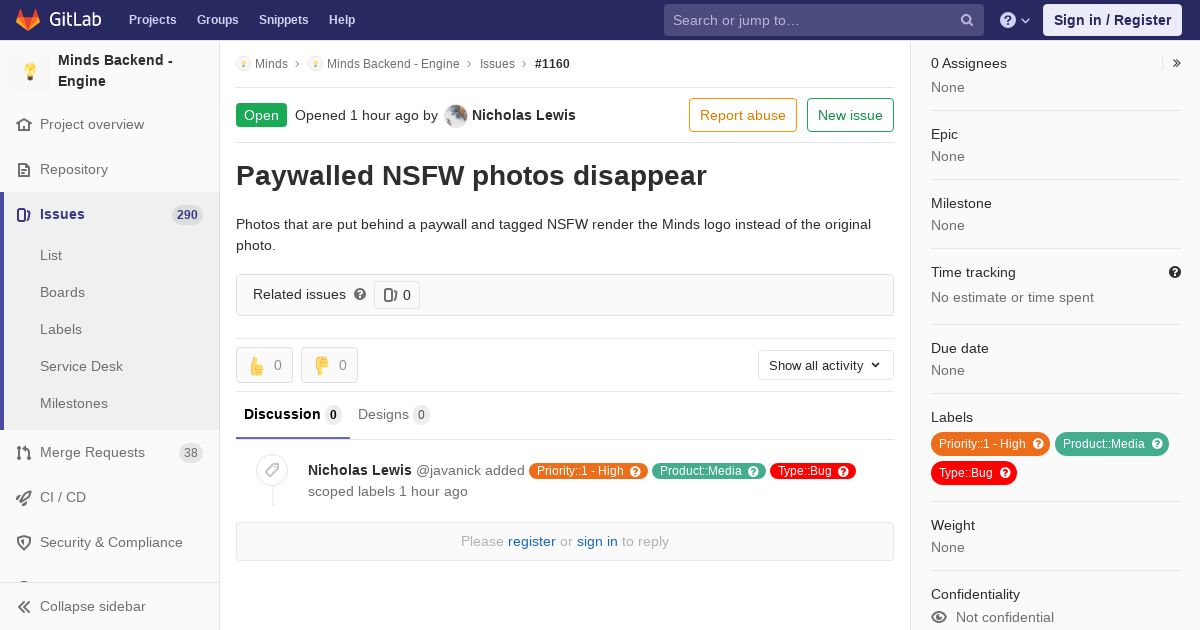Image resolution: width=1200 pixels, height=630 pixels.
Task: Click help icon on sidebar Type::Bug label
Action: point(1005,473)
